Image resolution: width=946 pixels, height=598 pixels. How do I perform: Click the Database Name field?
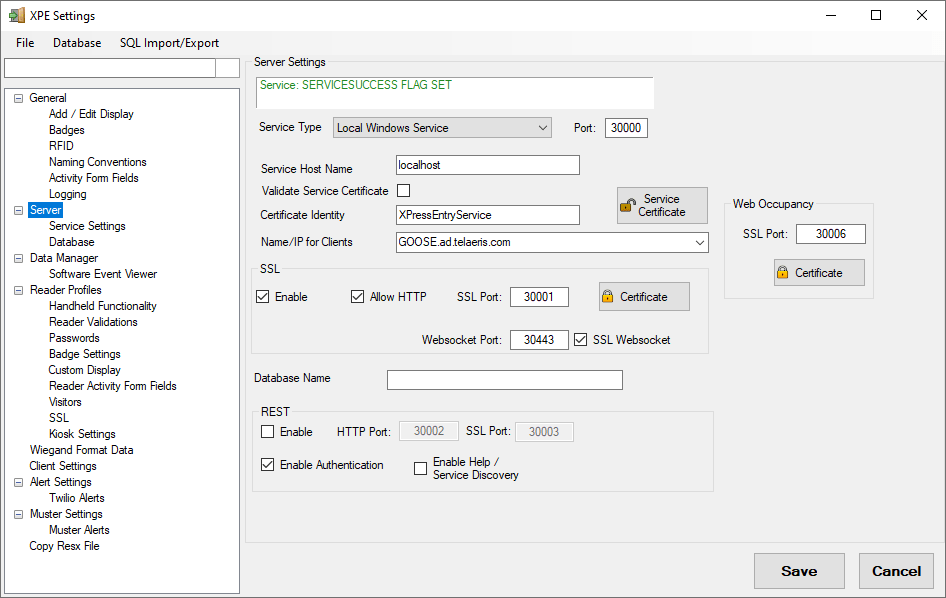pyautogui.click(x=504, y=380)
